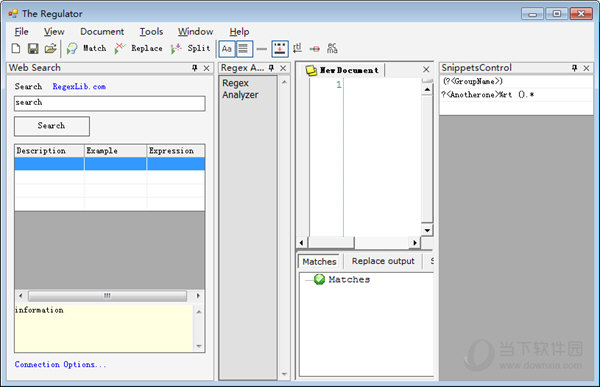Image resolution: width=600 pixels, height=387 pixels.
Task: Select the New Document tab
Action: click(343, 70)
